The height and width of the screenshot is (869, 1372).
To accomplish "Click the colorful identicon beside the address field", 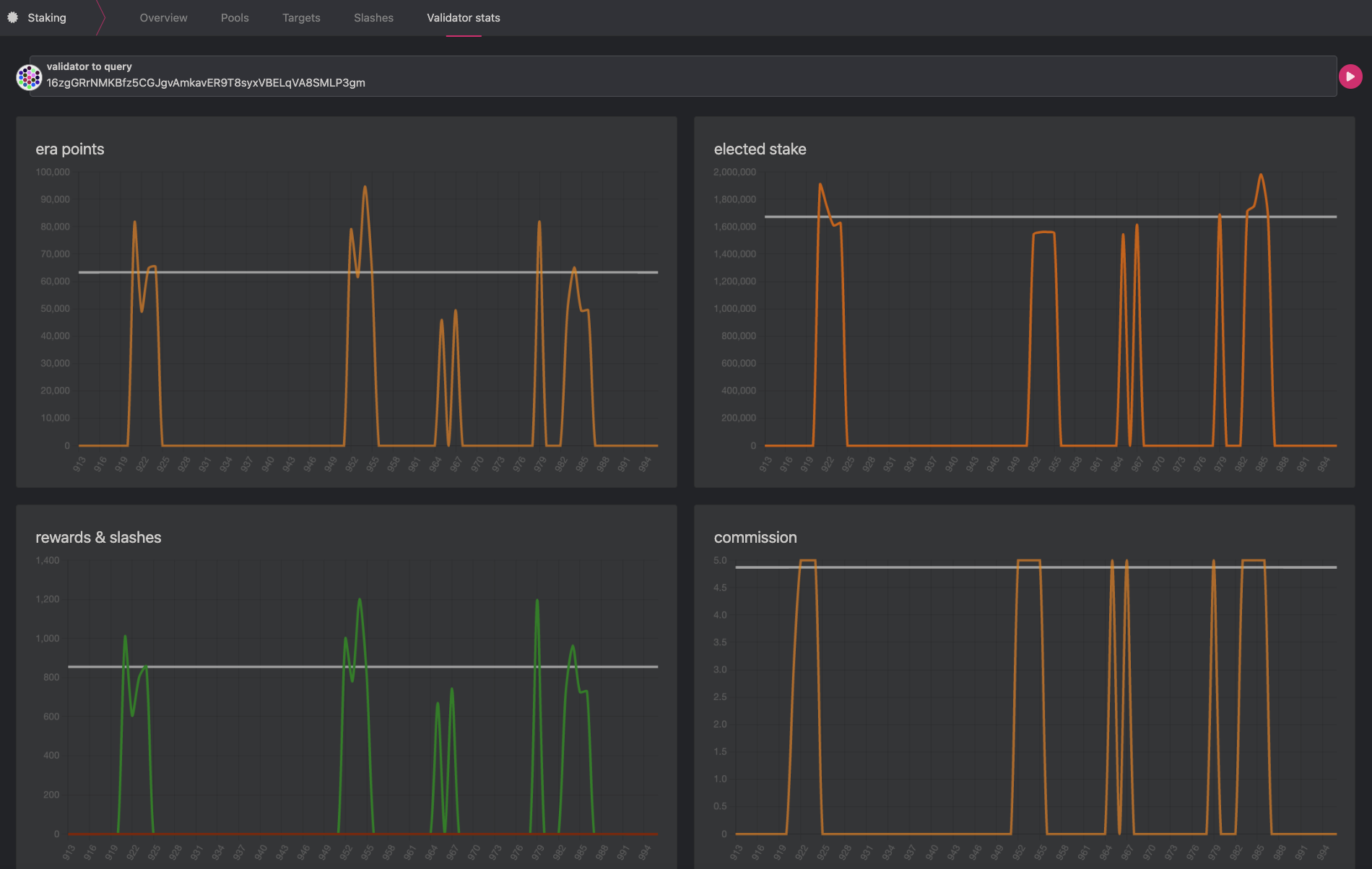I will point(29,76).
